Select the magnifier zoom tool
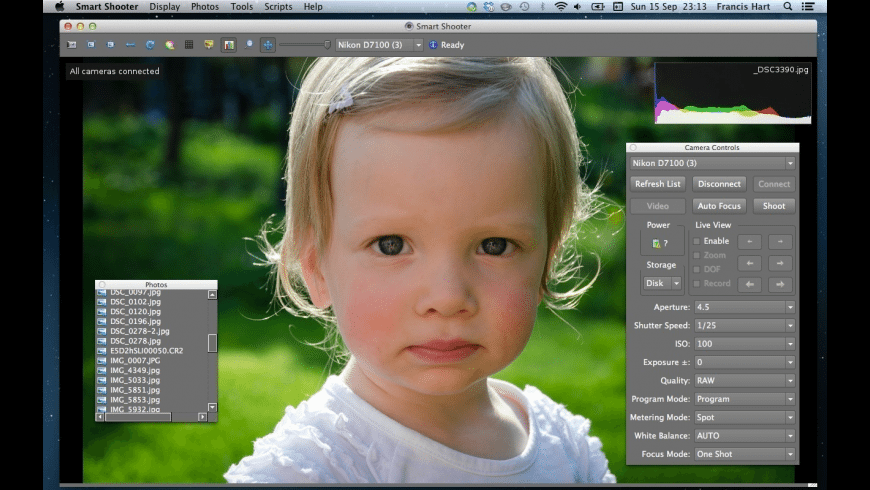Viewport: 870px width, 490px height. click(249, 45)
